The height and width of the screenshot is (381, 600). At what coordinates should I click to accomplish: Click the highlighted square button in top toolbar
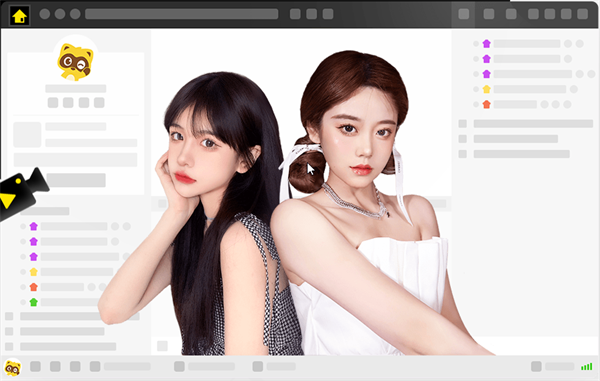click(x=463, y=14)
